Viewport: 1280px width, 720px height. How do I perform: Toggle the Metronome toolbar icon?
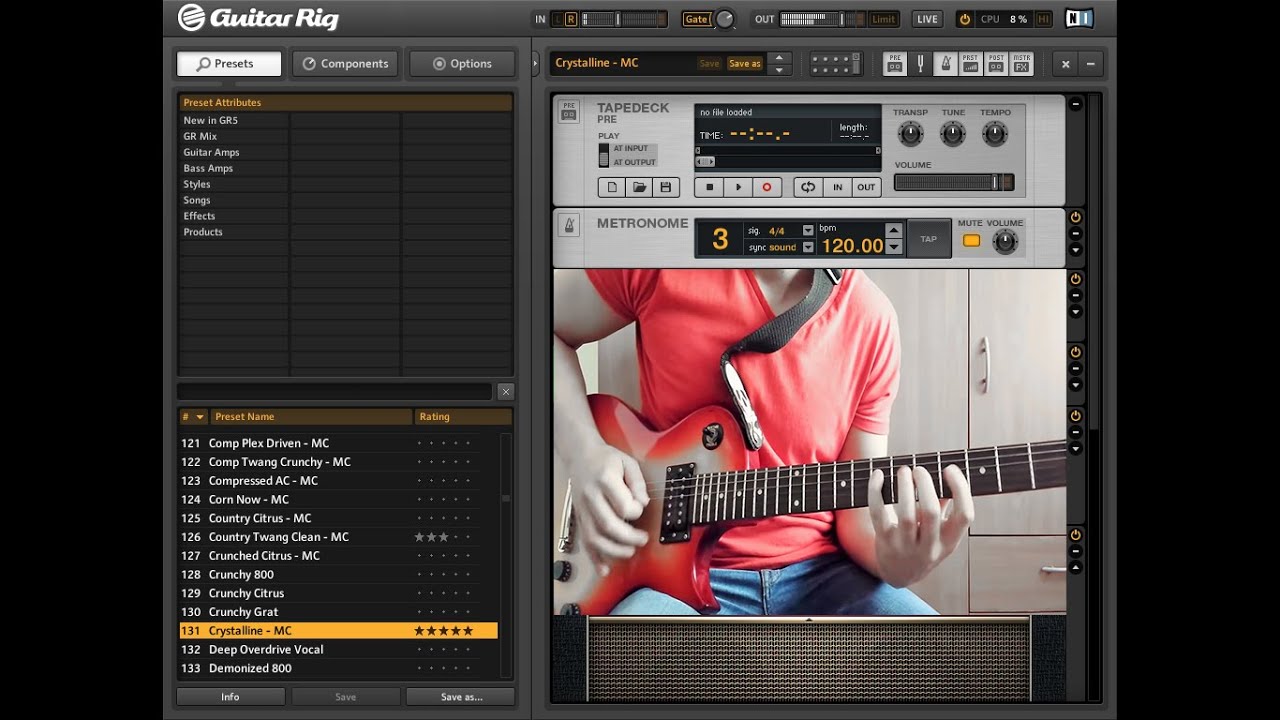point(945,64)
